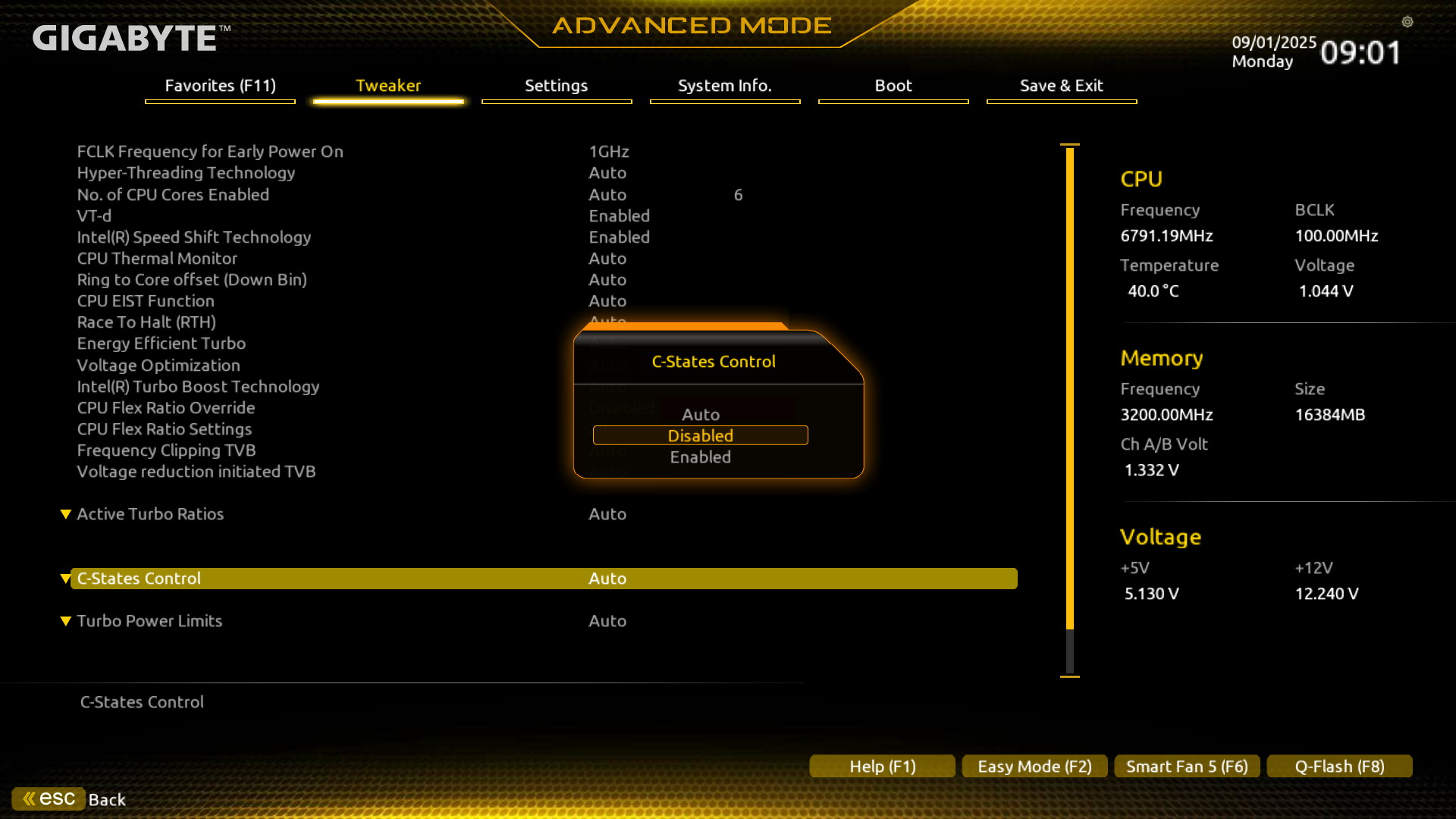
Task: Select Hyper-Threading Technology Auto value
Action: [x=607, y=173]
